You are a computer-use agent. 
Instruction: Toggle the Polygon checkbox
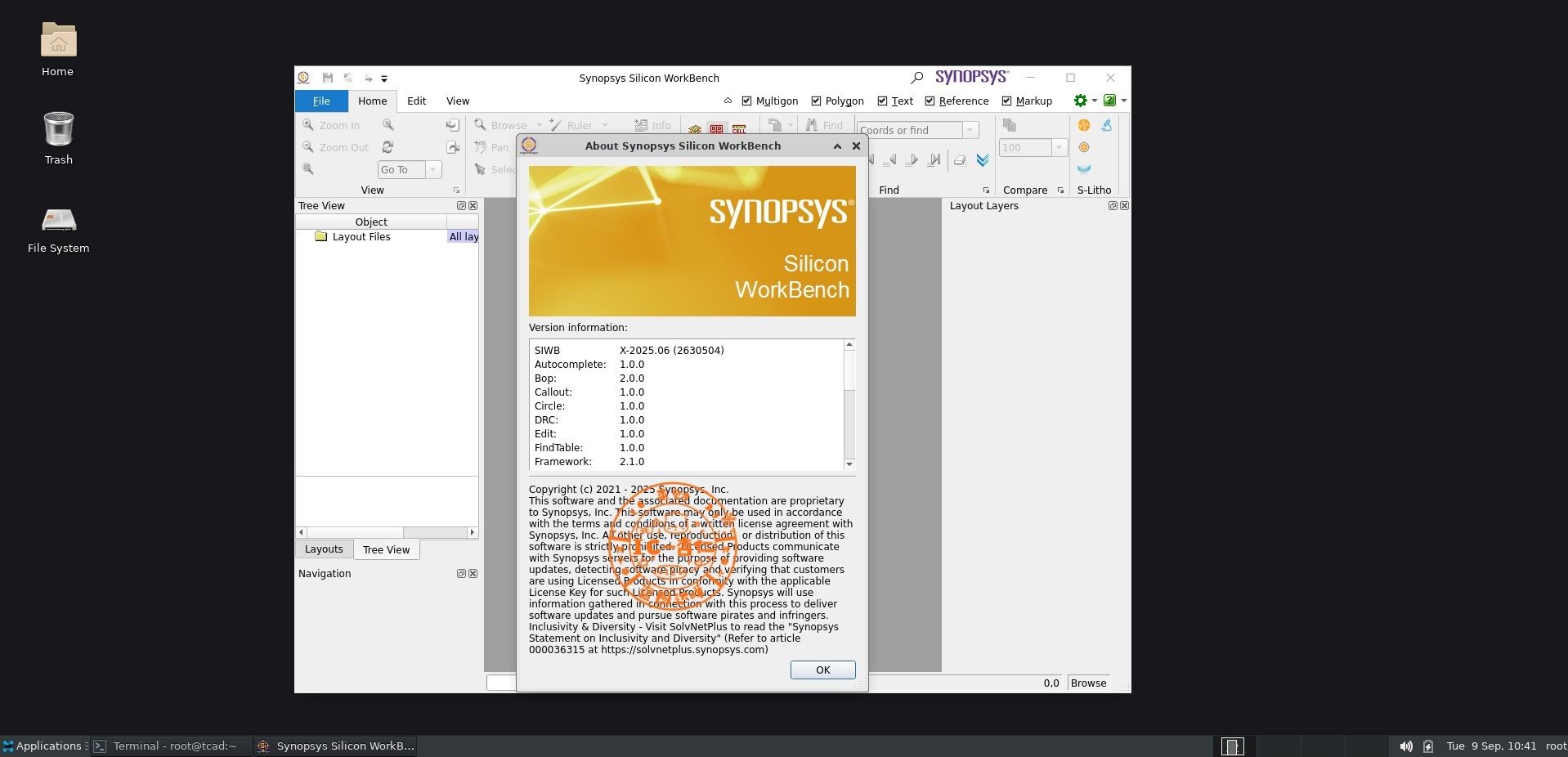[816, 101]
